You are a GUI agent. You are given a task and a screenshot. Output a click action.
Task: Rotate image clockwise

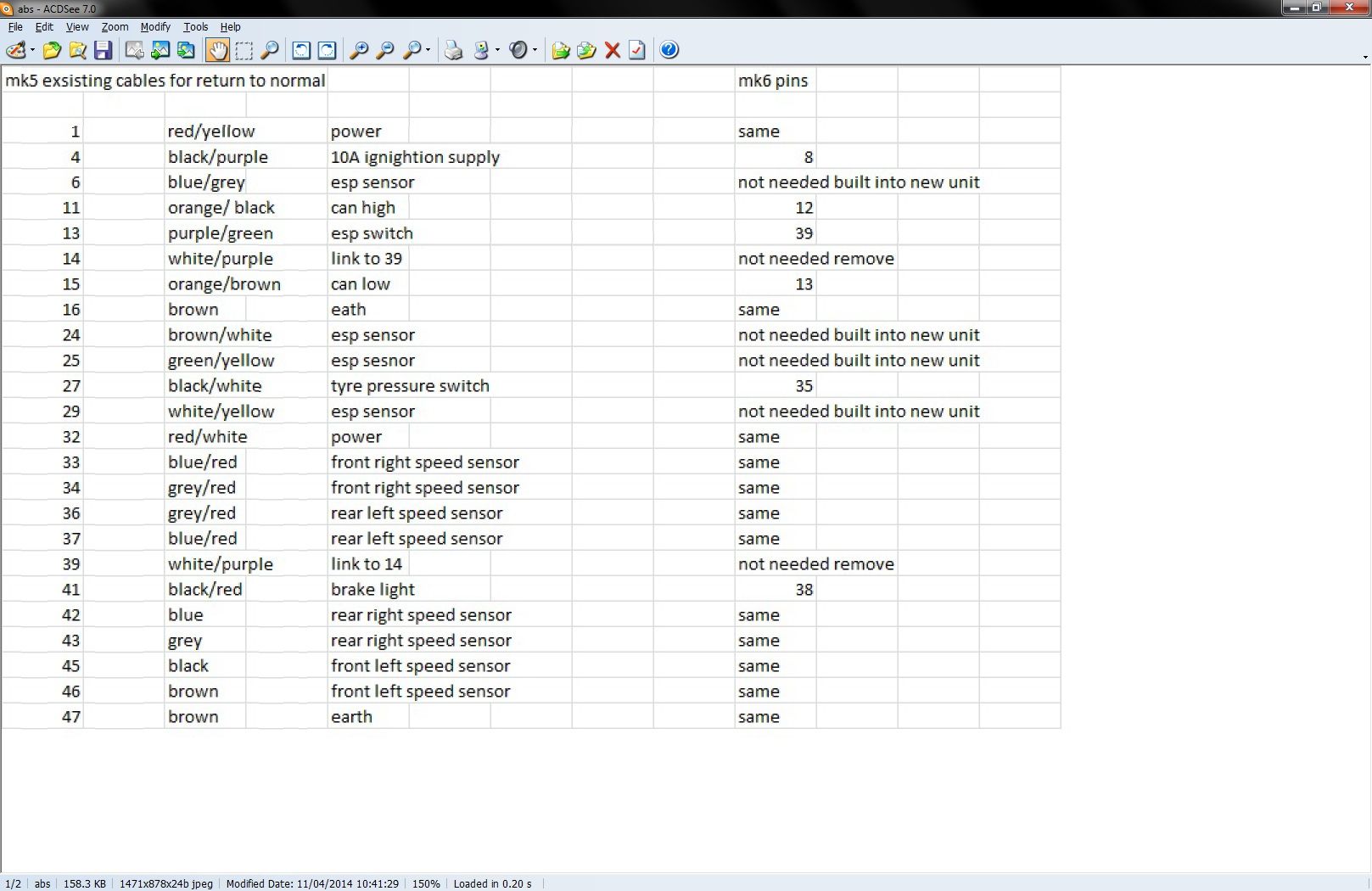(327, 51)
